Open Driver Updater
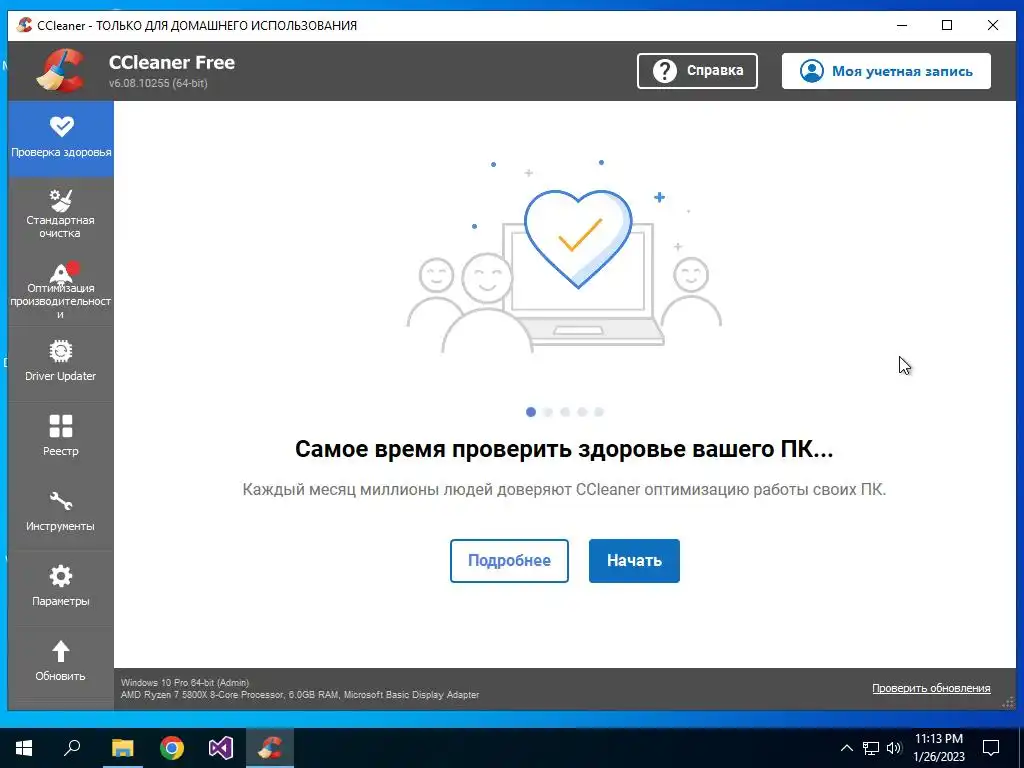 click(x=61, y=364)
